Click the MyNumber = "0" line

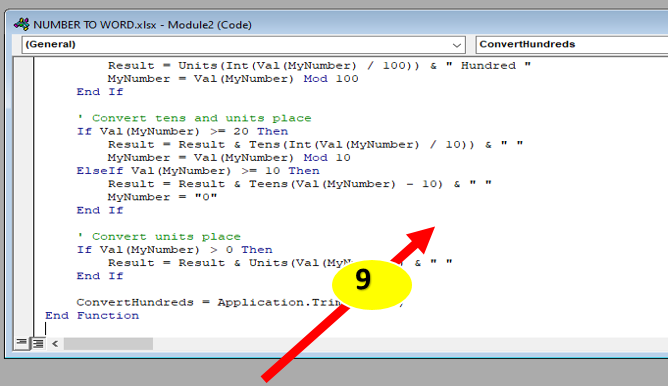(162, 197)
